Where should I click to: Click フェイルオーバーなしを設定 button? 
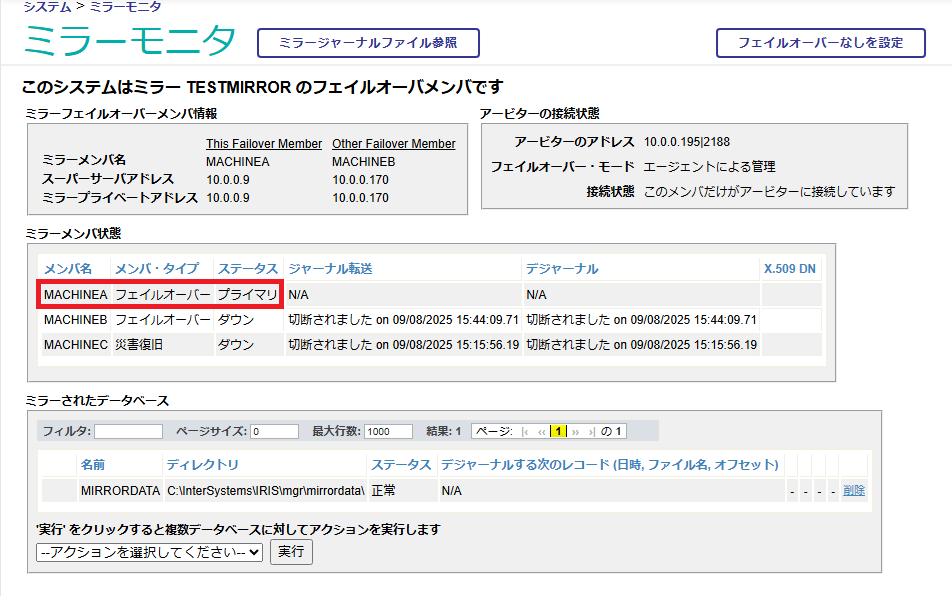point(820,43)
